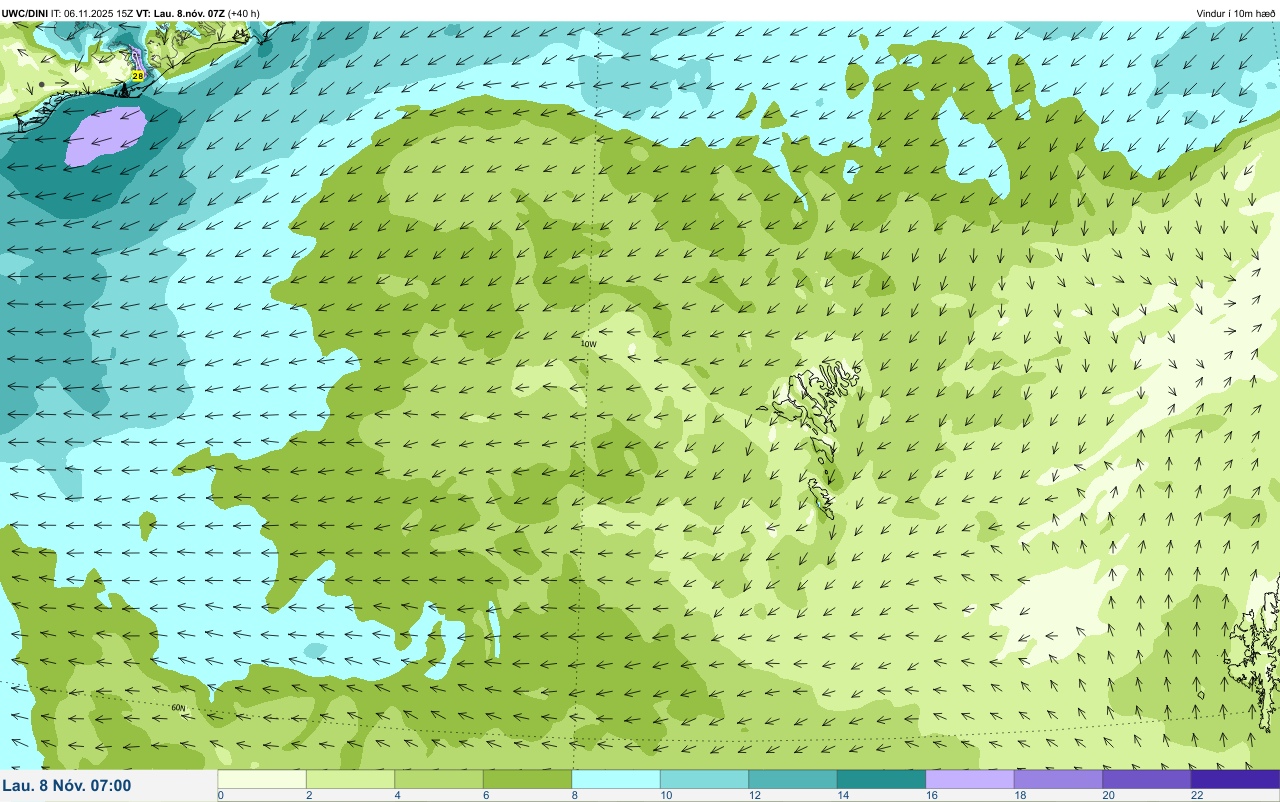This screenshot has width=1280, height=802.
Task: Select the 16–18 m/s lavender legend swatch
Action: point(970,779)
